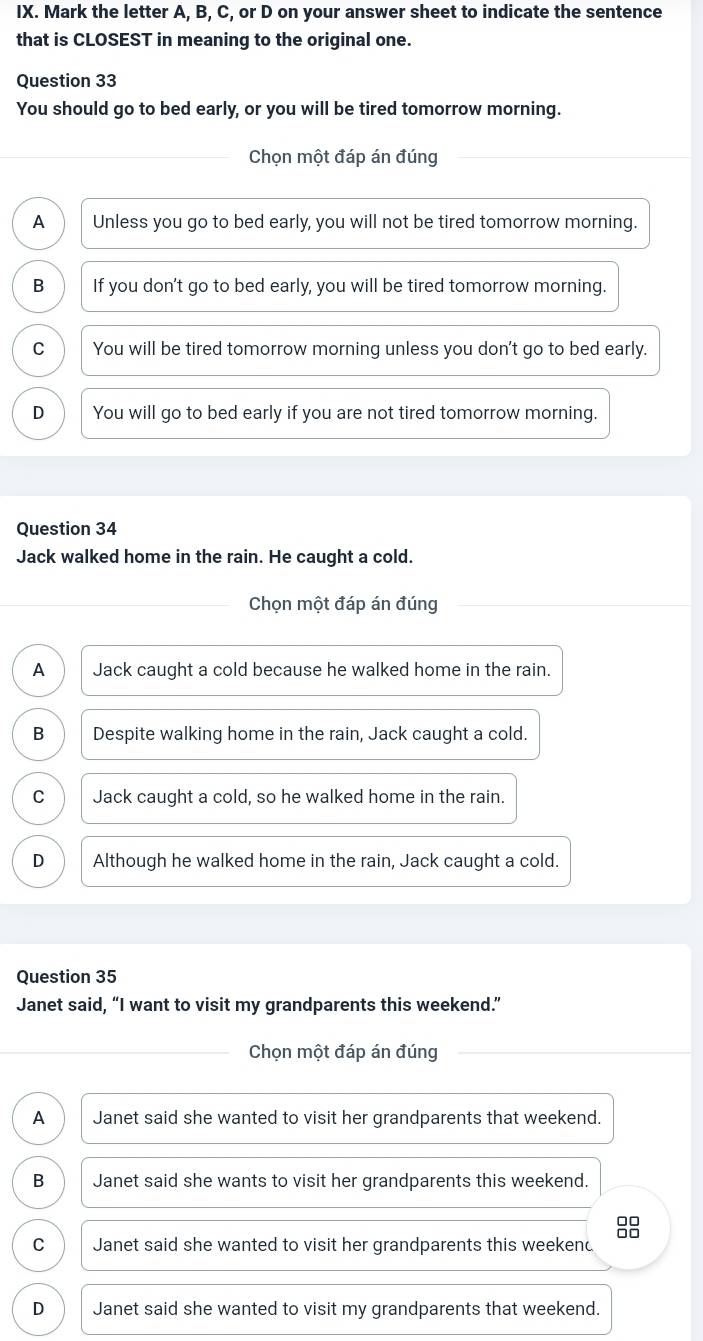Choose option A for Question 35

(39, 1118)
